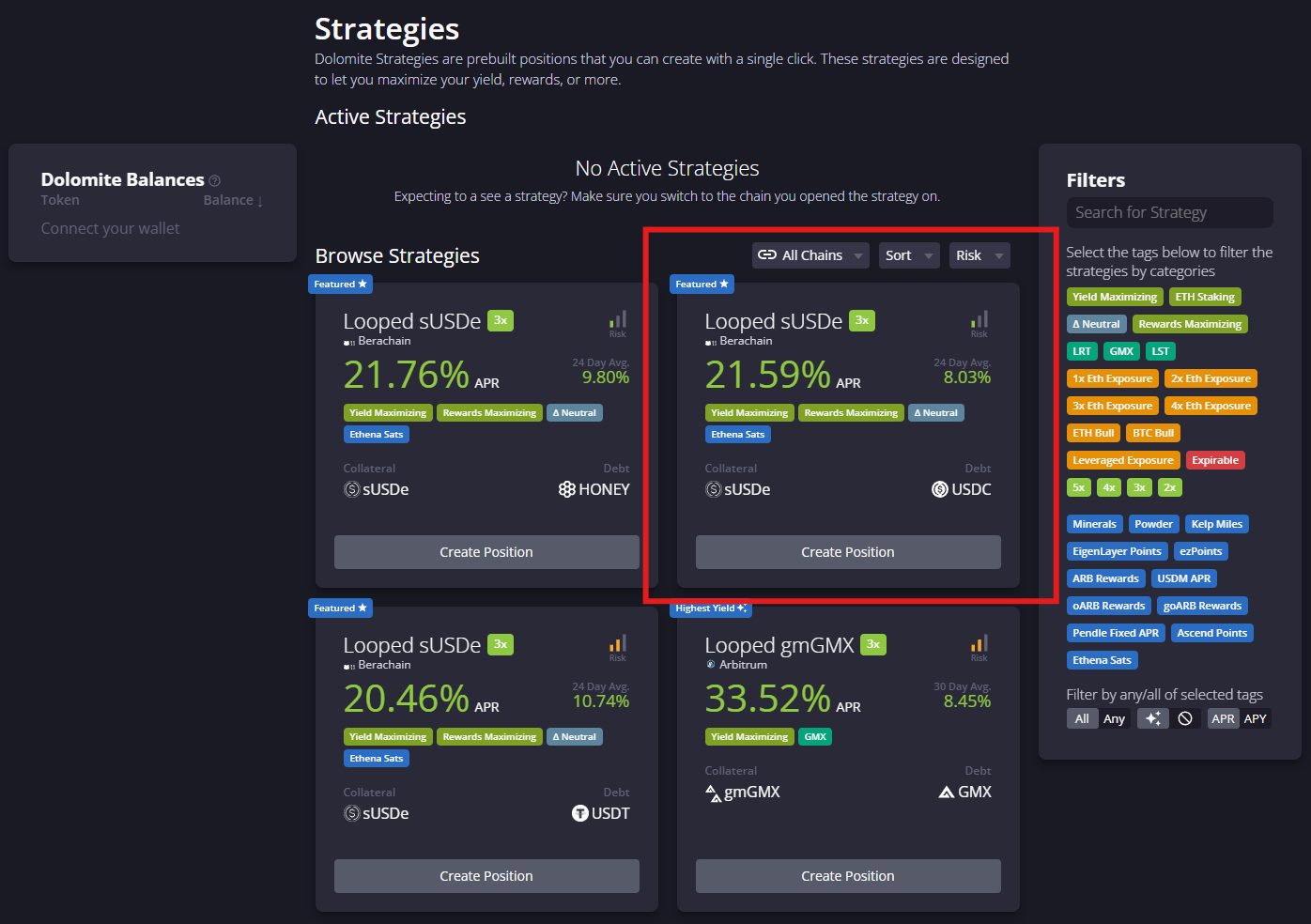1311x924 pixels.
Task: Select All for tag filter matching
Action: coord(1082,718)
